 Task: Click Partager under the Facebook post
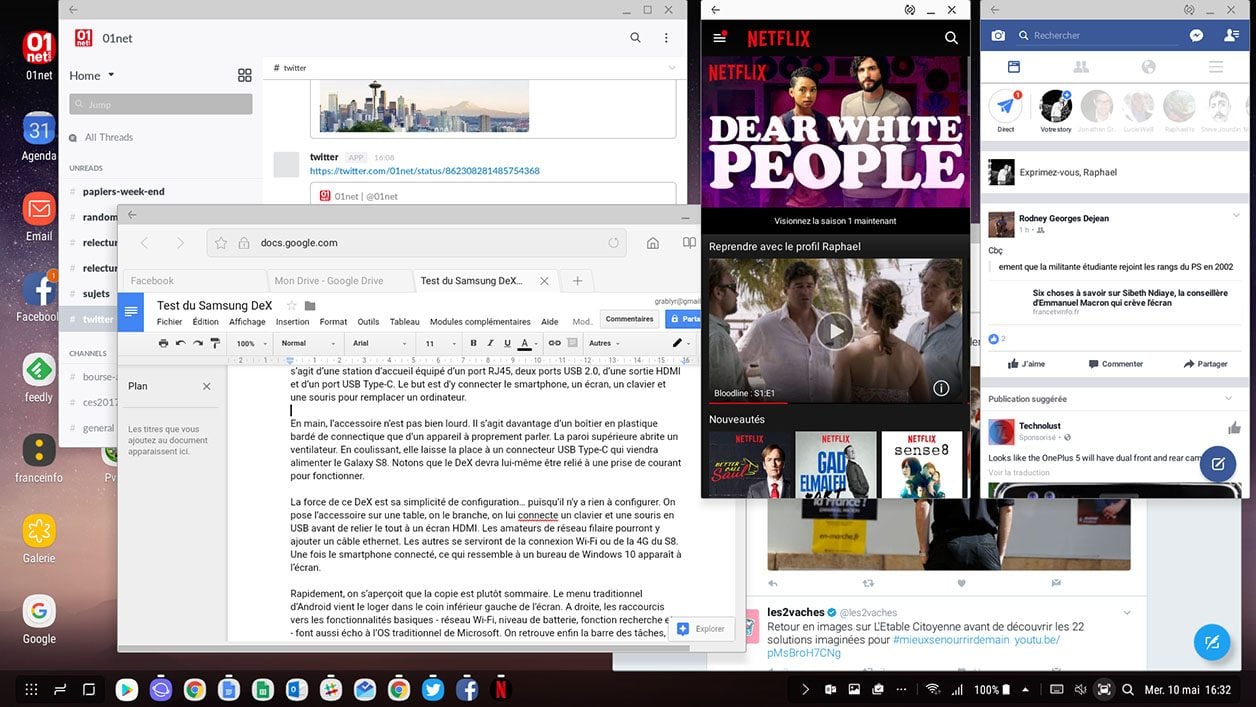1205,364
